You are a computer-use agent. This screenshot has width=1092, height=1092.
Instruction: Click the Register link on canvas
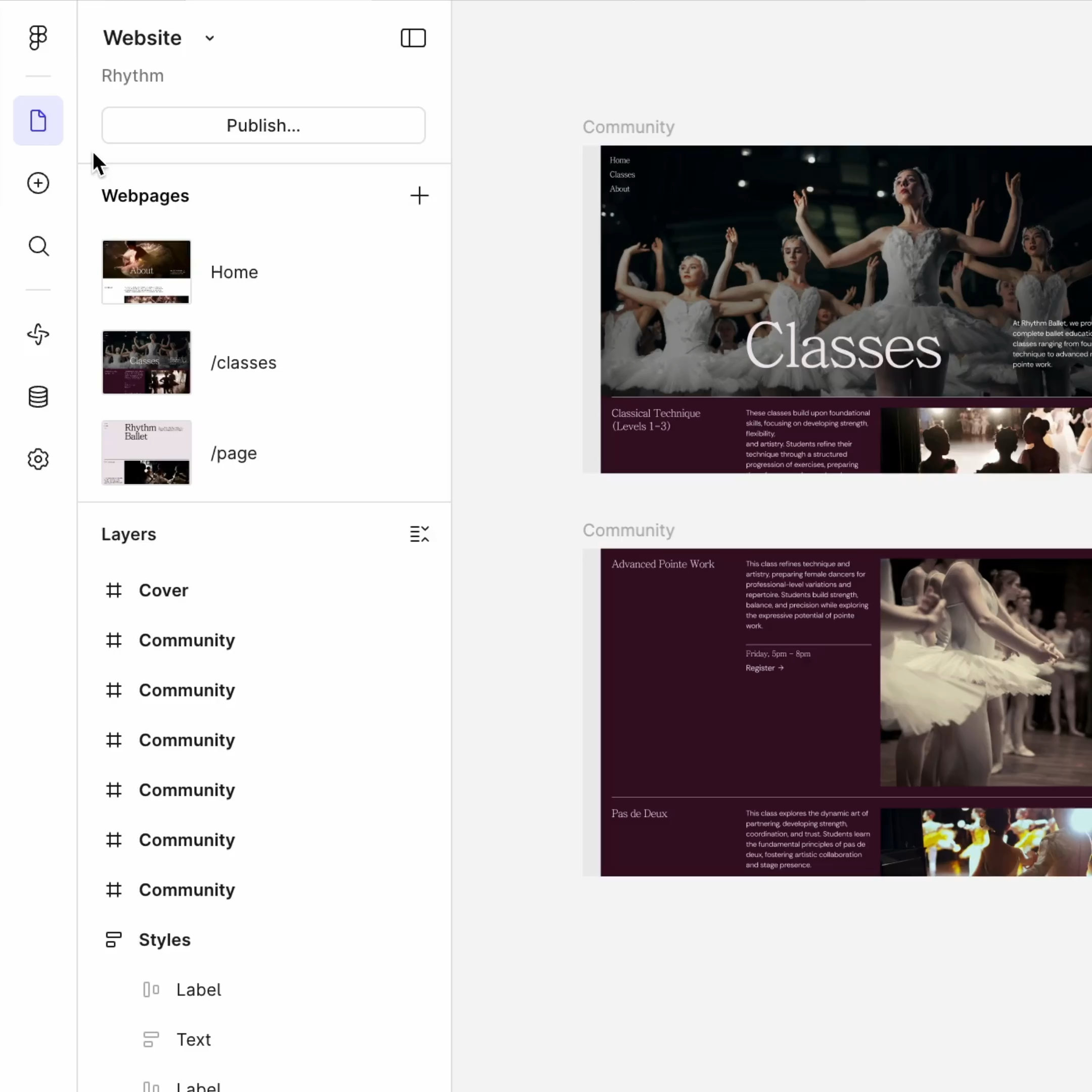click(764, 668)
